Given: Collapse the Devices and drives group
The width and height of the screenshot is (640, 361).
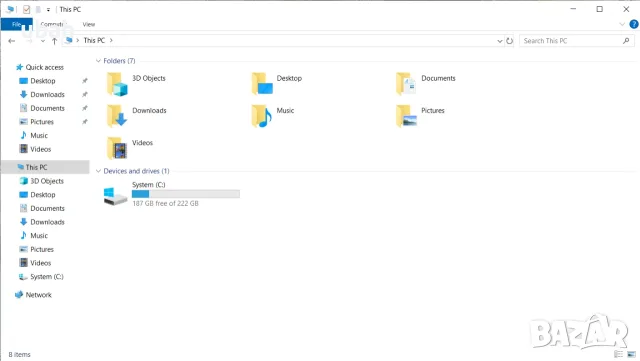Looking at the screenshot, I should [98, 171].
